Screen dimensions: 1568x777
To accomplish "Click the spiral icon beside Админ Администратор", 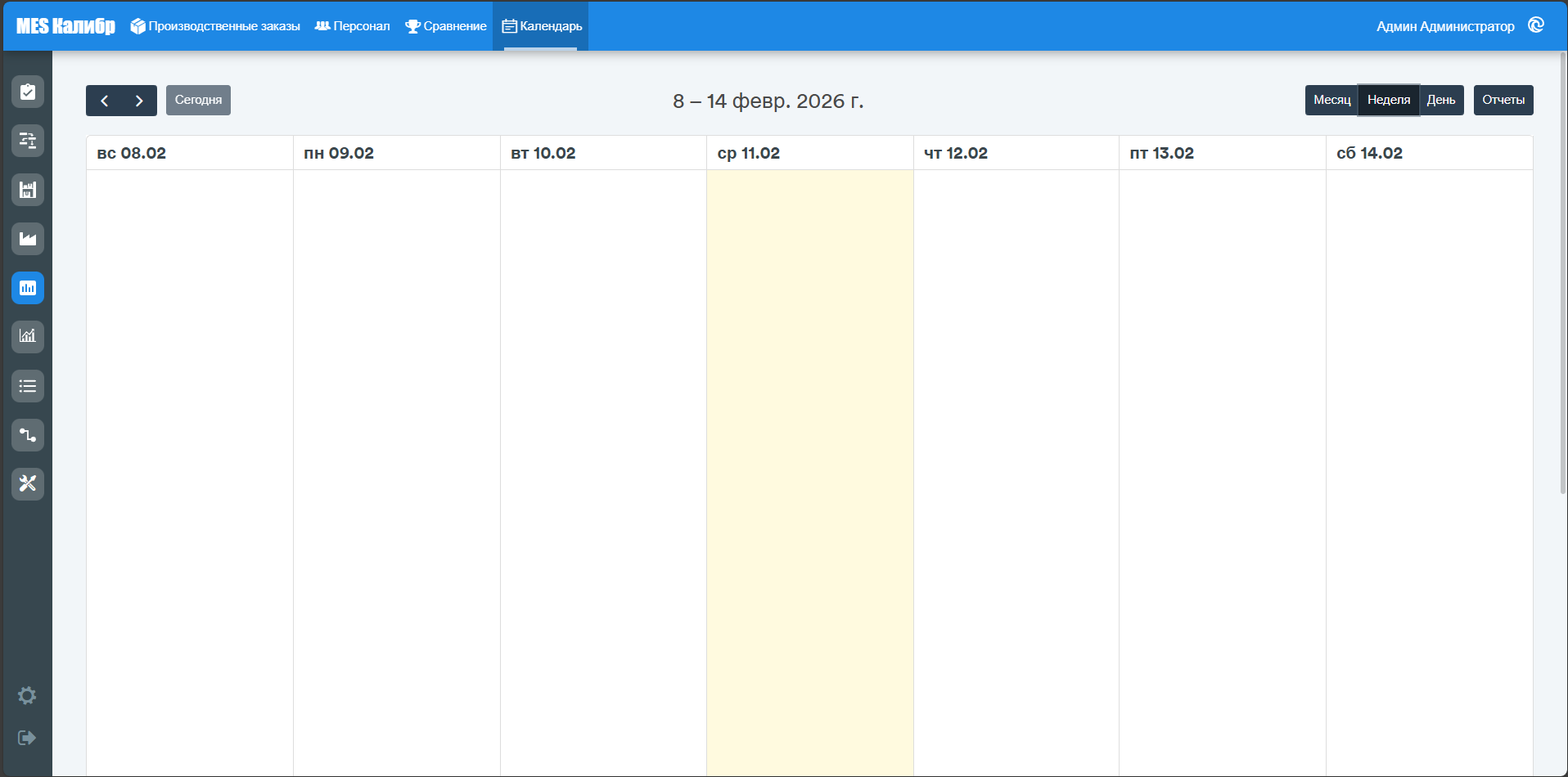I will pos(1536,25).
